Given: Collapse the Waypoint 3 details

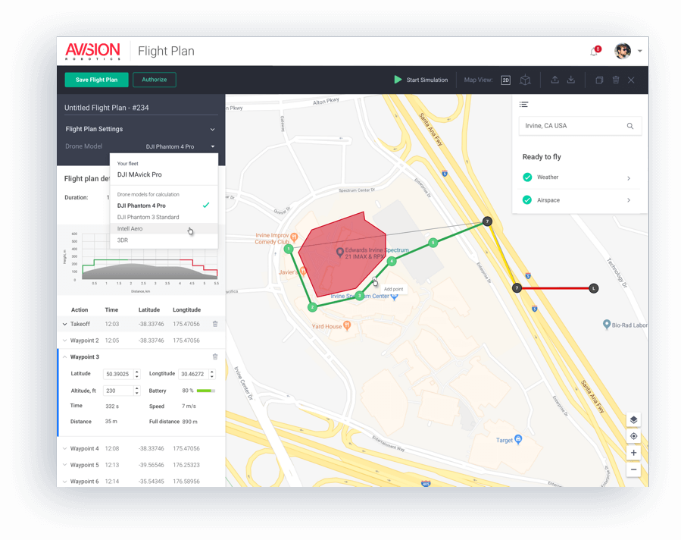Looking at the screenshot, I should 65,357.
